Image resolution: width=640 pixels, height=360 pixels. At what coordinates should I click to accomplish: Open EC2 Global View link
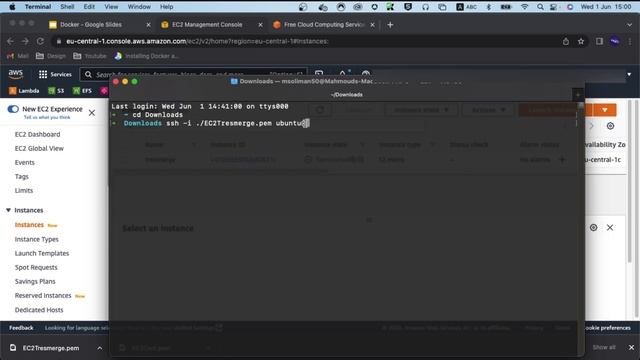click(39, 149)
